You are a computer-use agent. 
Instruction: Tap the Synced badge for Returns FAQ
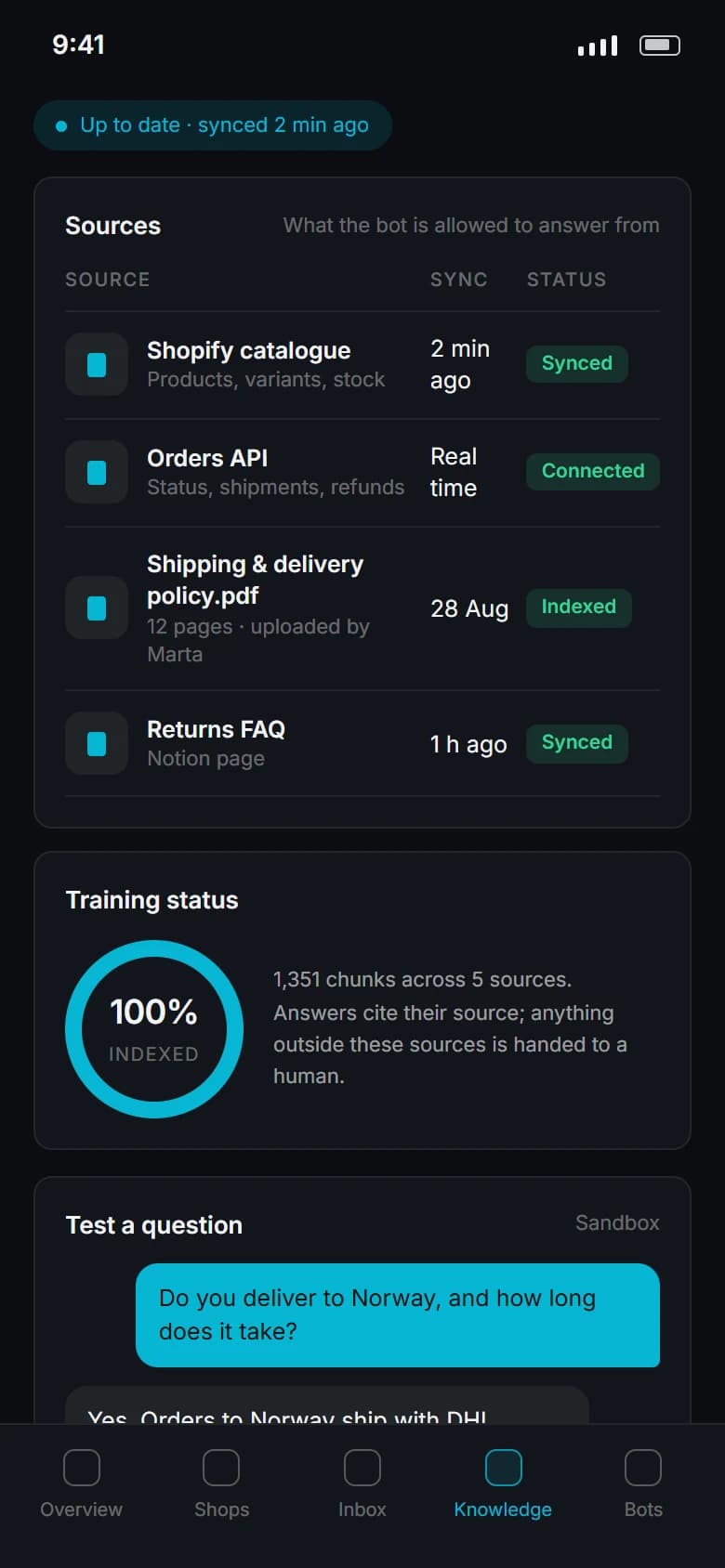(577, 743)
